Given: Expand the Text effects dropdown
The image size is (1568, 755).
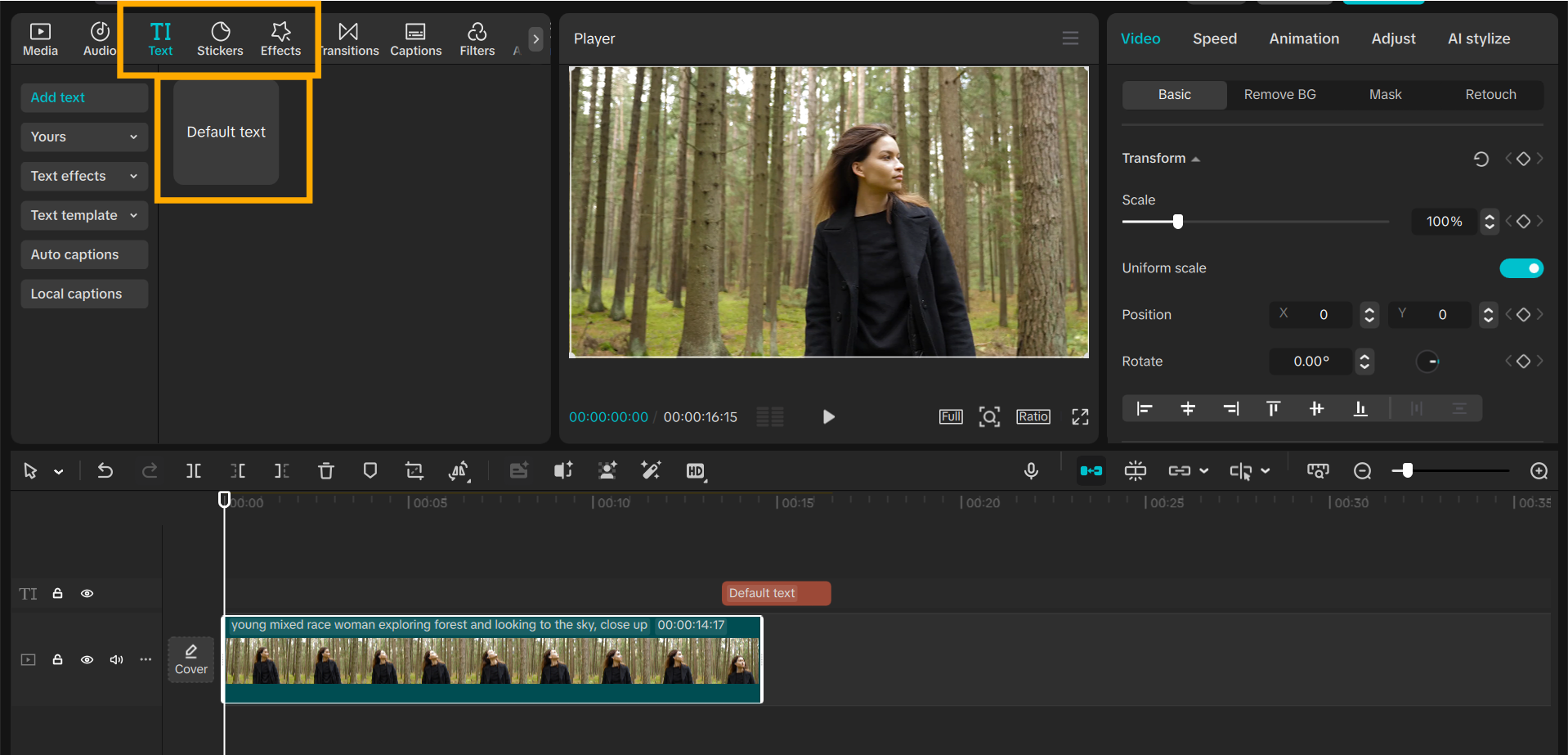Looking at the screenshot, I should 83,176.
